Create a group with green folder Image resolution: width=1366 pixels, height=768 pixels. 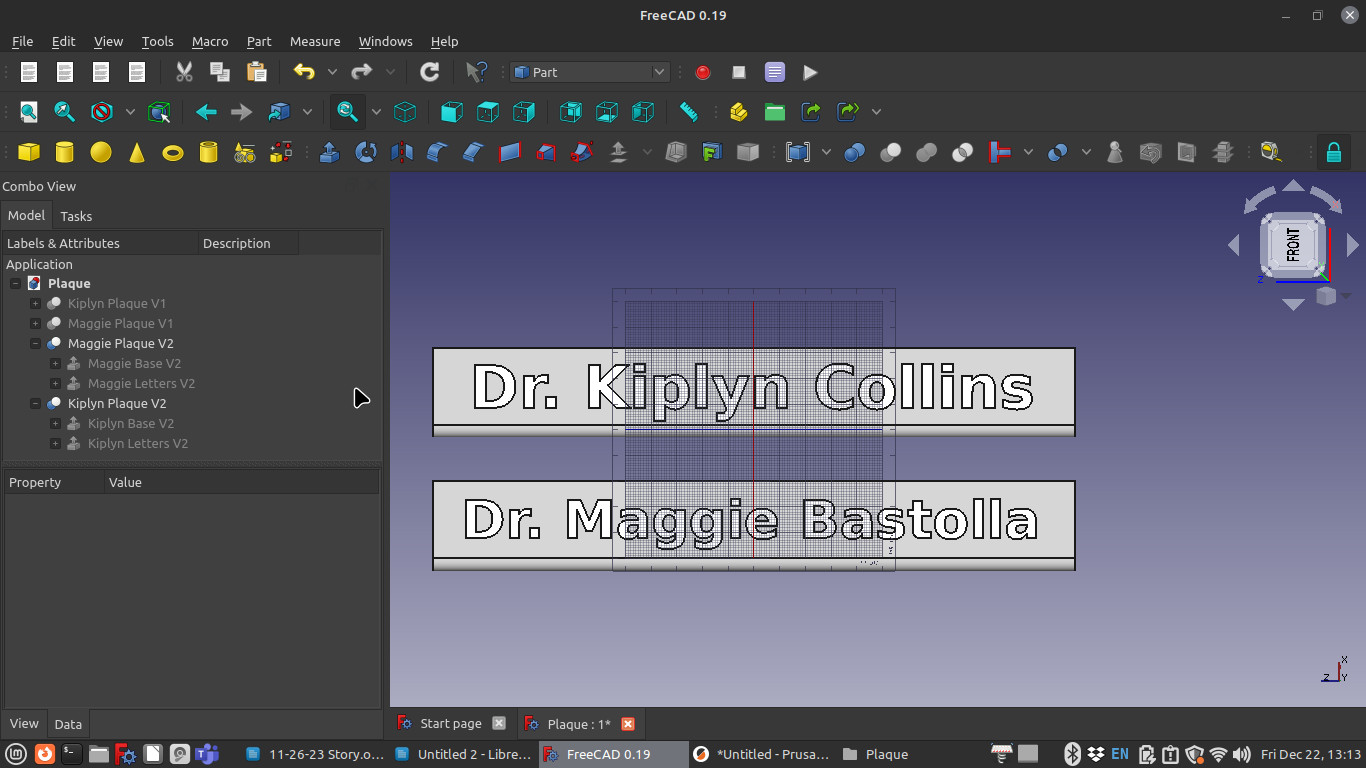[x=775, y=112]
